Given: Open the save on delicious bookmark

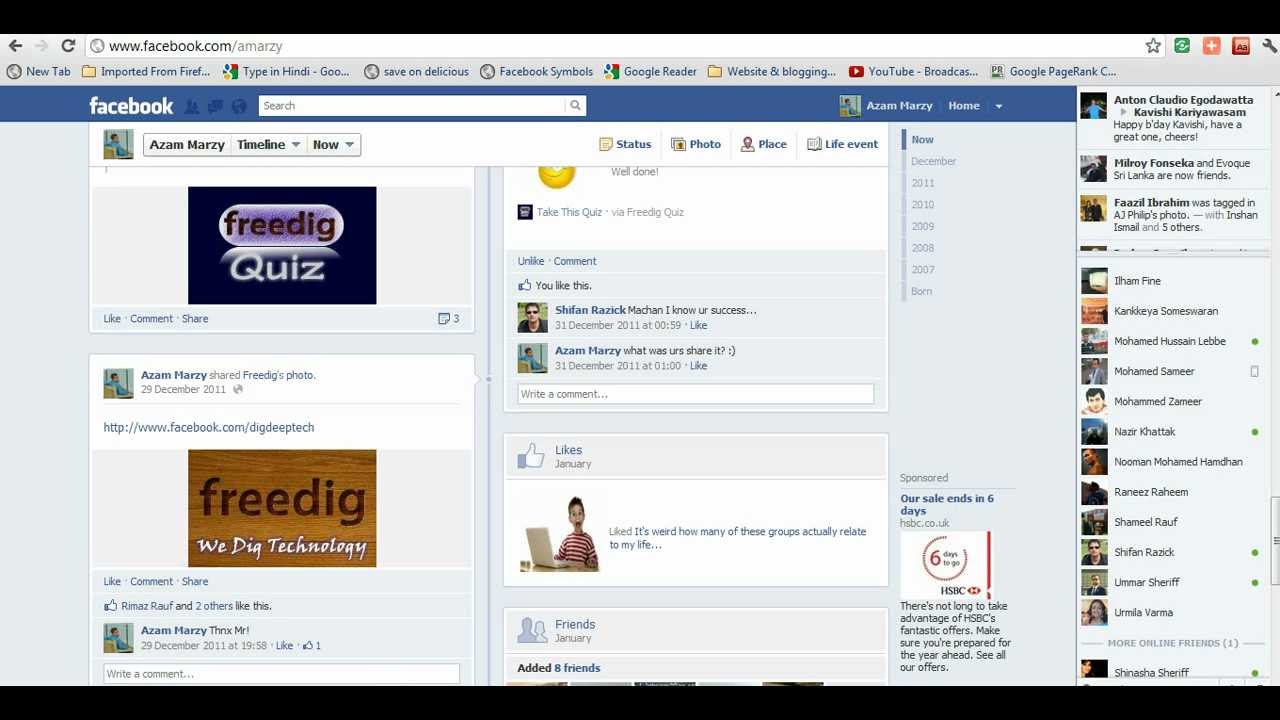Looking at the screenshot, I should coord(416,72).
